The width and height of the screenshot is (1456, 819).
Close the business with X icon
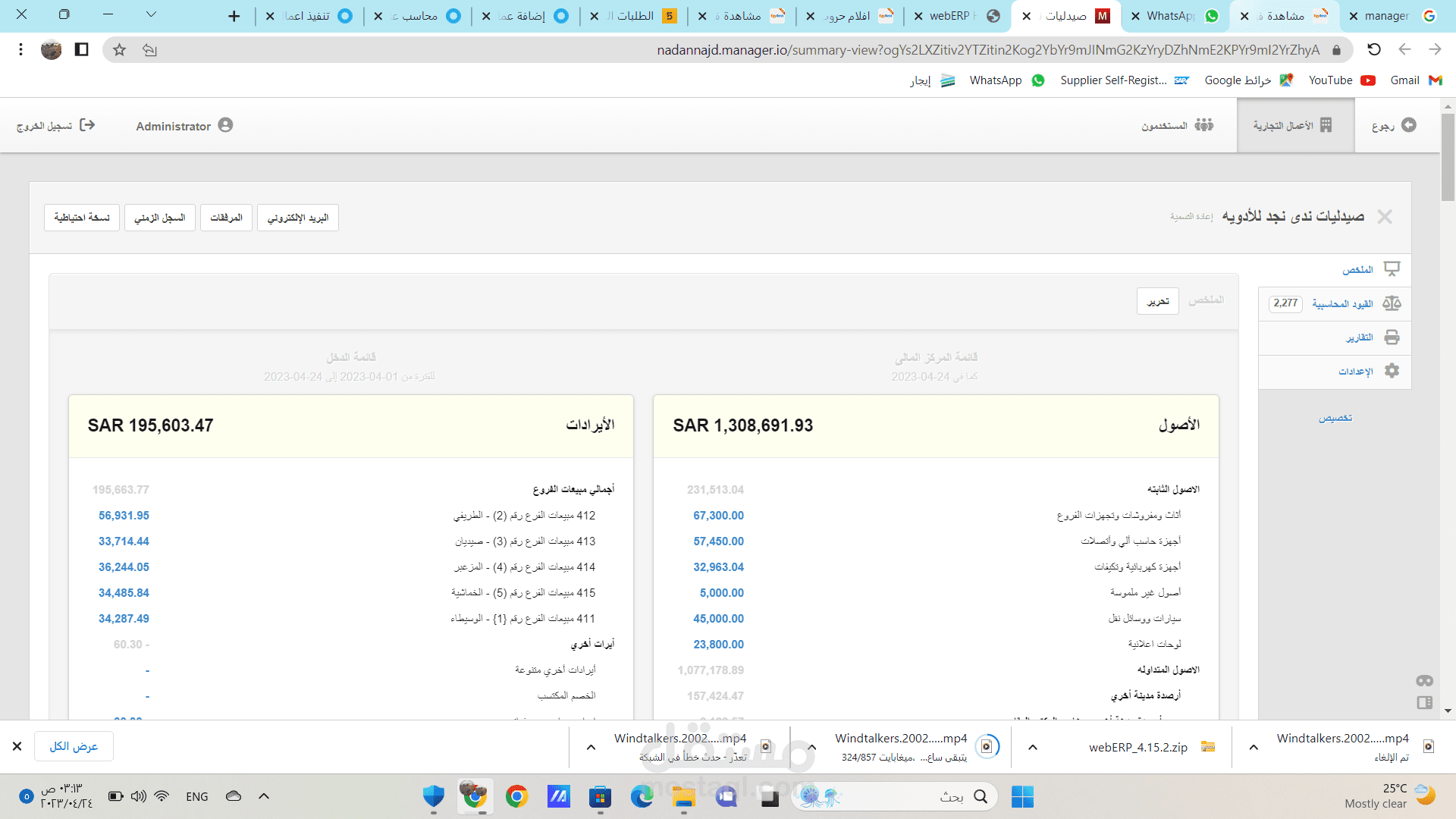1385,217
